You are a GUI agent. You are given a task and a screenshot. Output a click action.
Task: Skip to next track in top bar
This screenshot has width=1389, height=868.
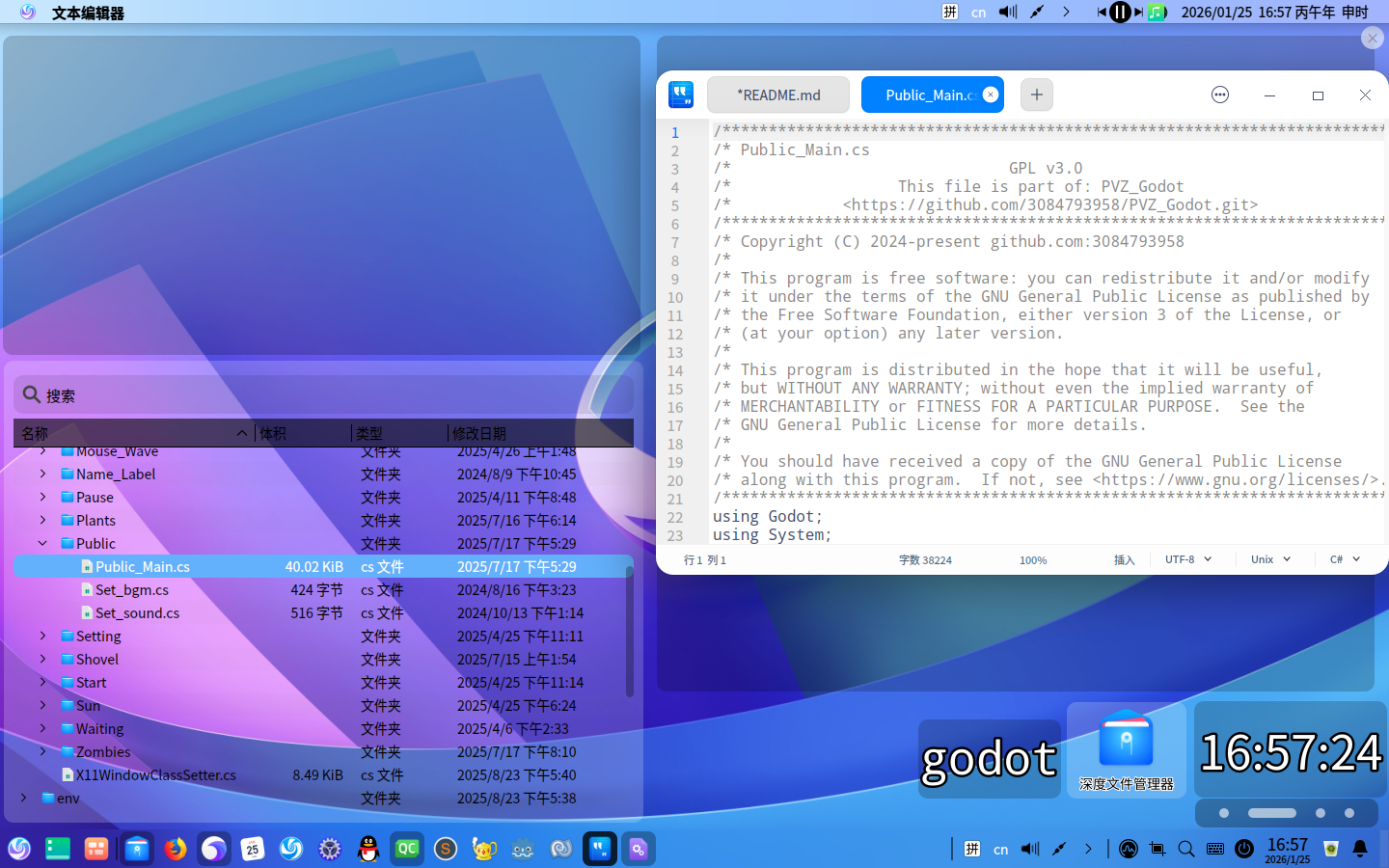[1139, 13]
